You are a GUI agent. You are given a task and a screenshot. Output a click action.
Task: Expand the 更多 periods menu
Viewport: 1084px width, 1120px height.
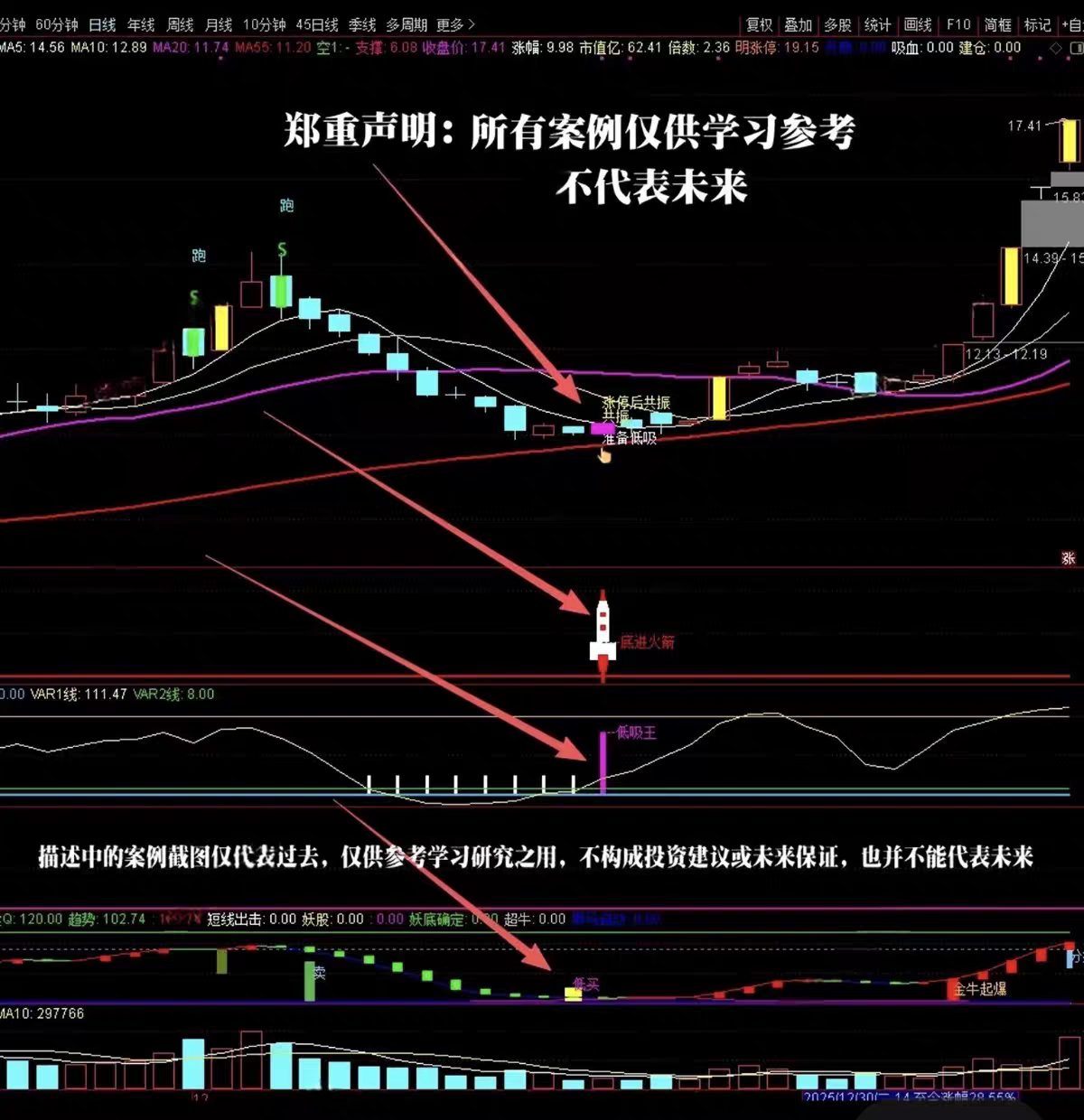tap(455, 24)
